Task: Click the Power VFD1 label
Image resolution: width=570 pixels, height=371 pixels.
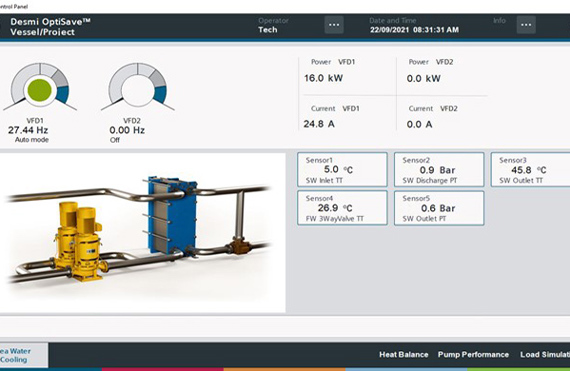Action: (x=333, y=62)
